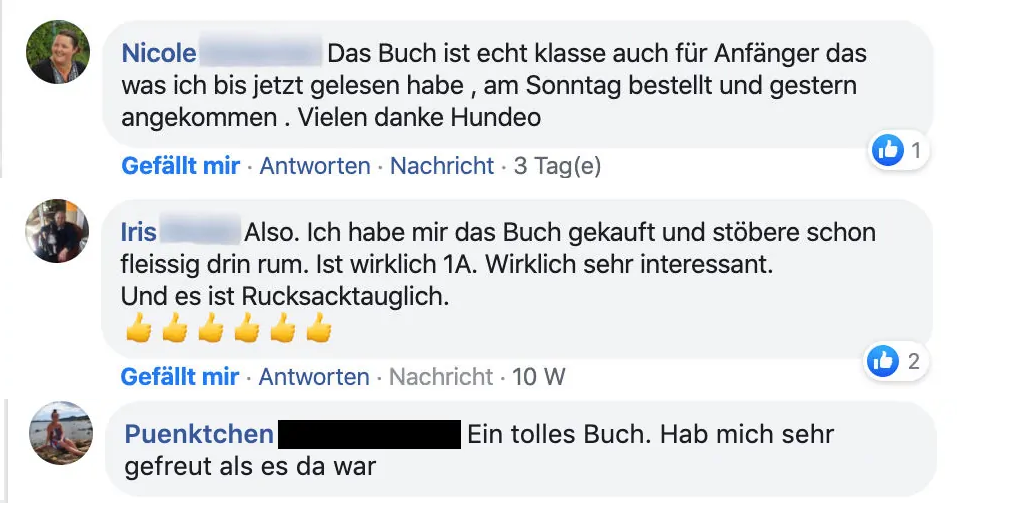Visit Puenktchen's profile via the name link
Image resolution: width=1010 pixels, height=512 pixels.
click(x=199, y=434)
